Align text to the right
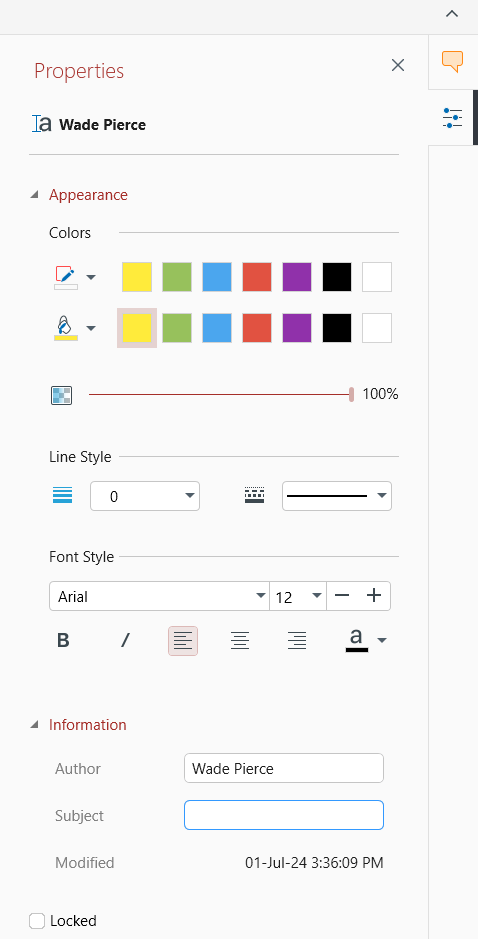The image size is (478, 939). (297, 641)
